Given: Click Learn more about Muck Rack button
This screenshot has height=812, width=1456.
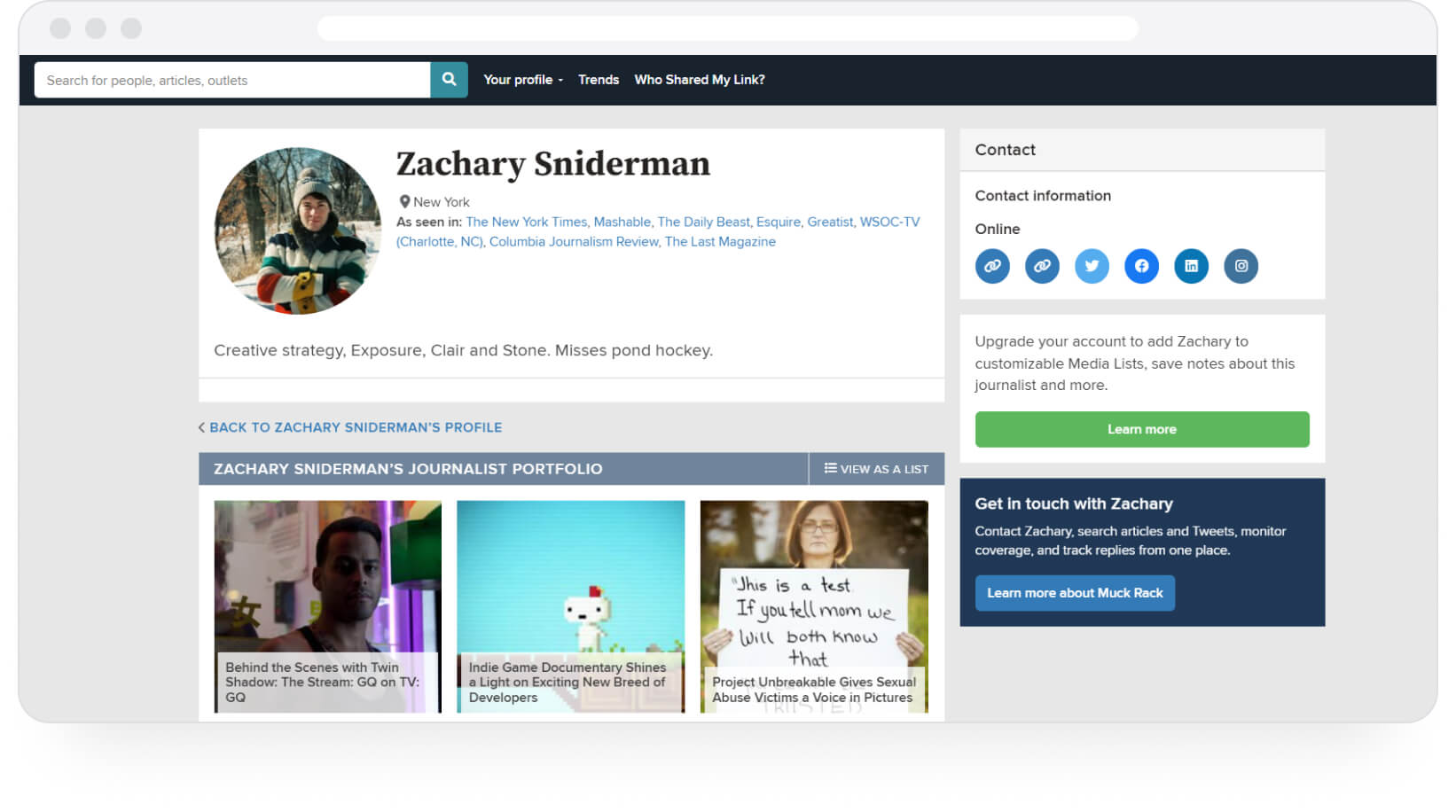Looking at the screenshot, I should click(x=1075, y=593).
